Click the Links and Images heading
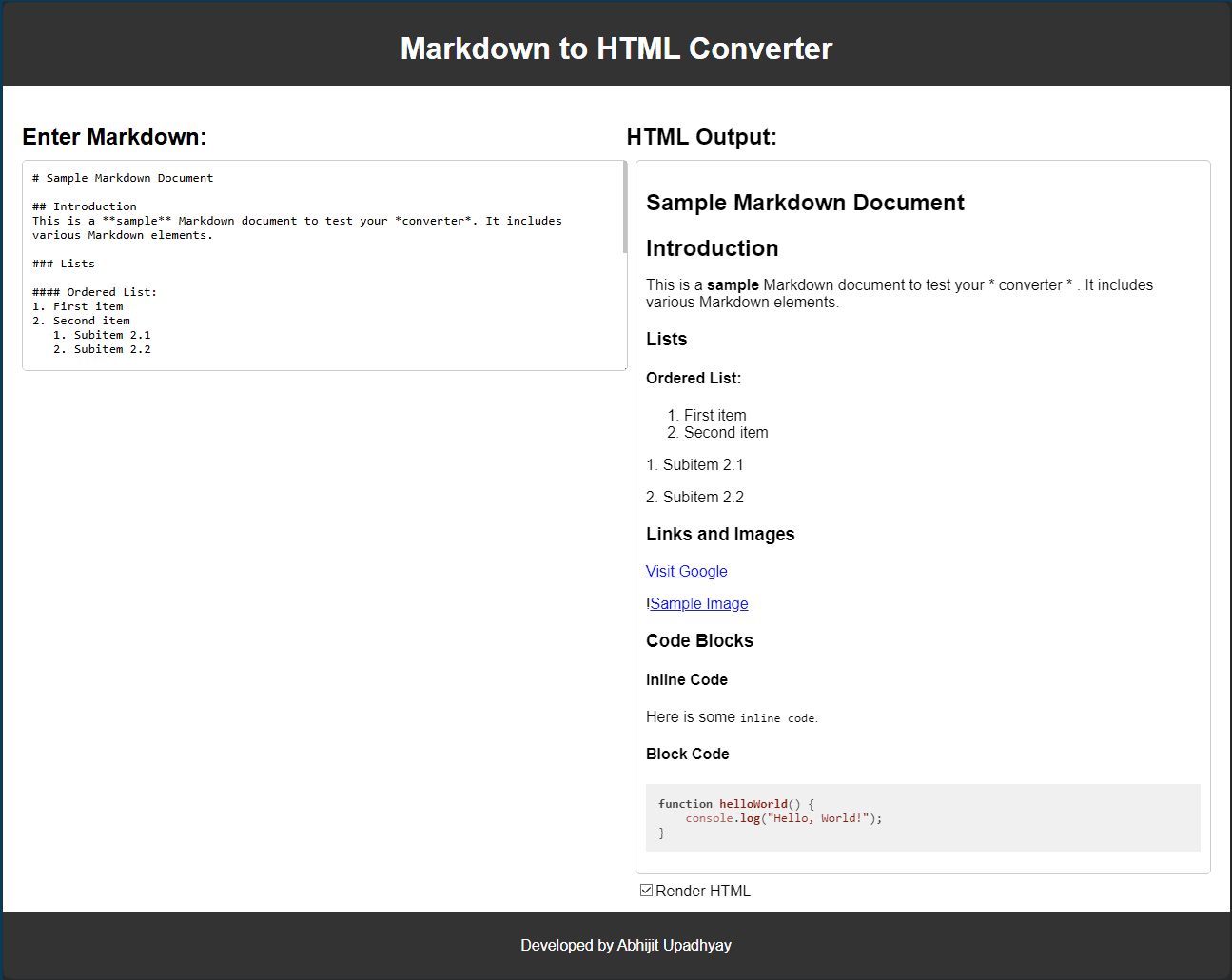Viewport: 1232px width, 980px height. tap(720, 534)
